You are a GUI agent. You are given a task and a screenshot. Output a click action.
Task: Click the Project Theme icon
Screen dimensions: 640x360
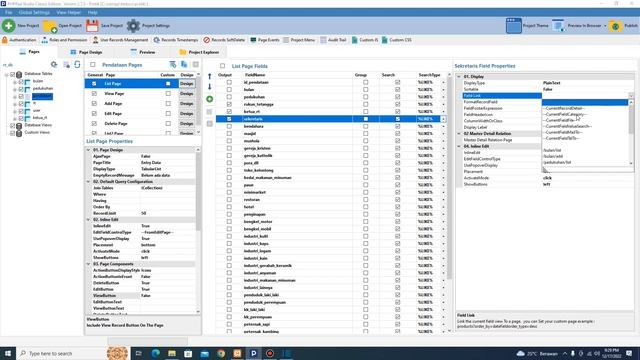pyautogui.click(x=513, y=26)
